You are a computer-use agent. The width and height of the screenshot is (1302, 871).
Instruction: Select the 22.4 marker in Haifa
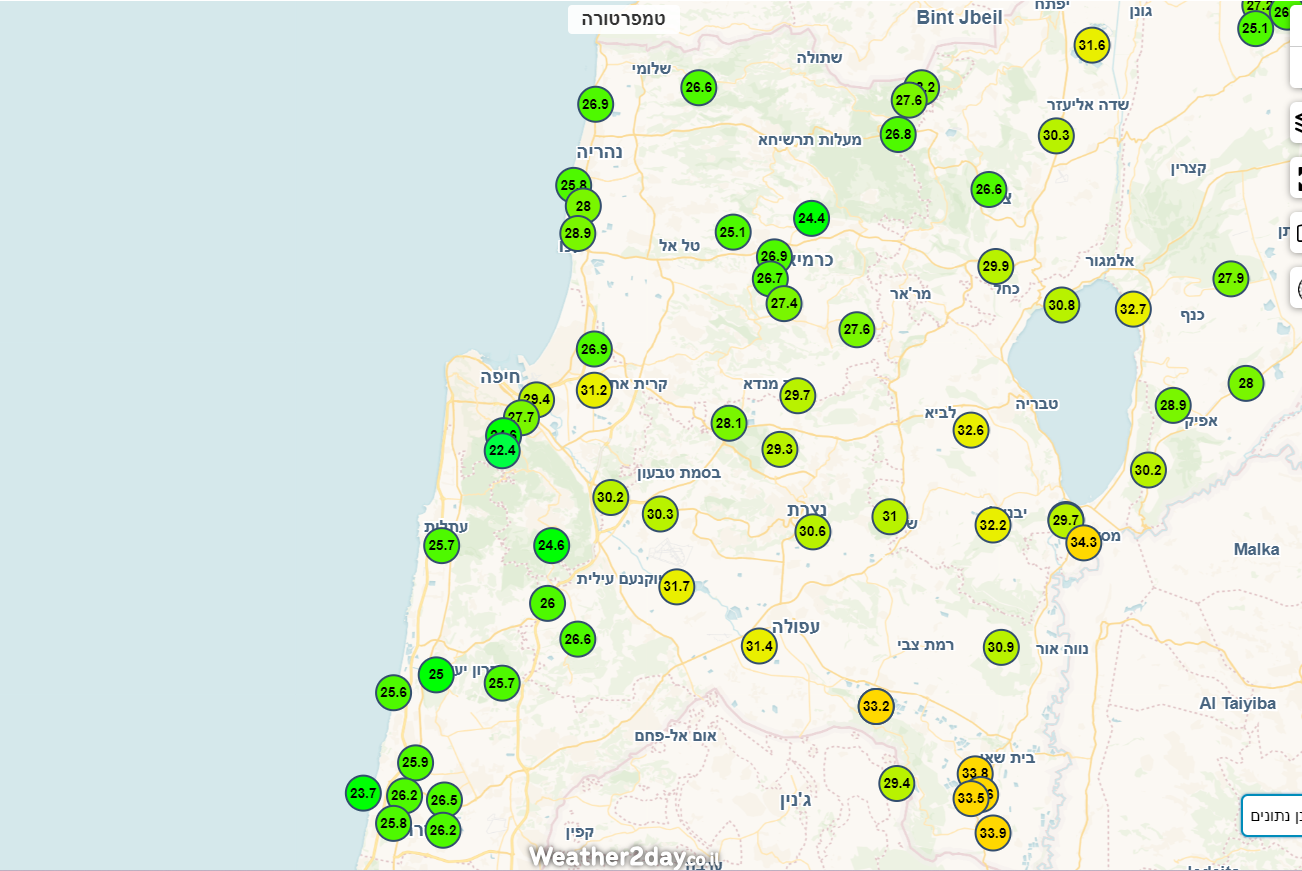(x=502, y=451)
